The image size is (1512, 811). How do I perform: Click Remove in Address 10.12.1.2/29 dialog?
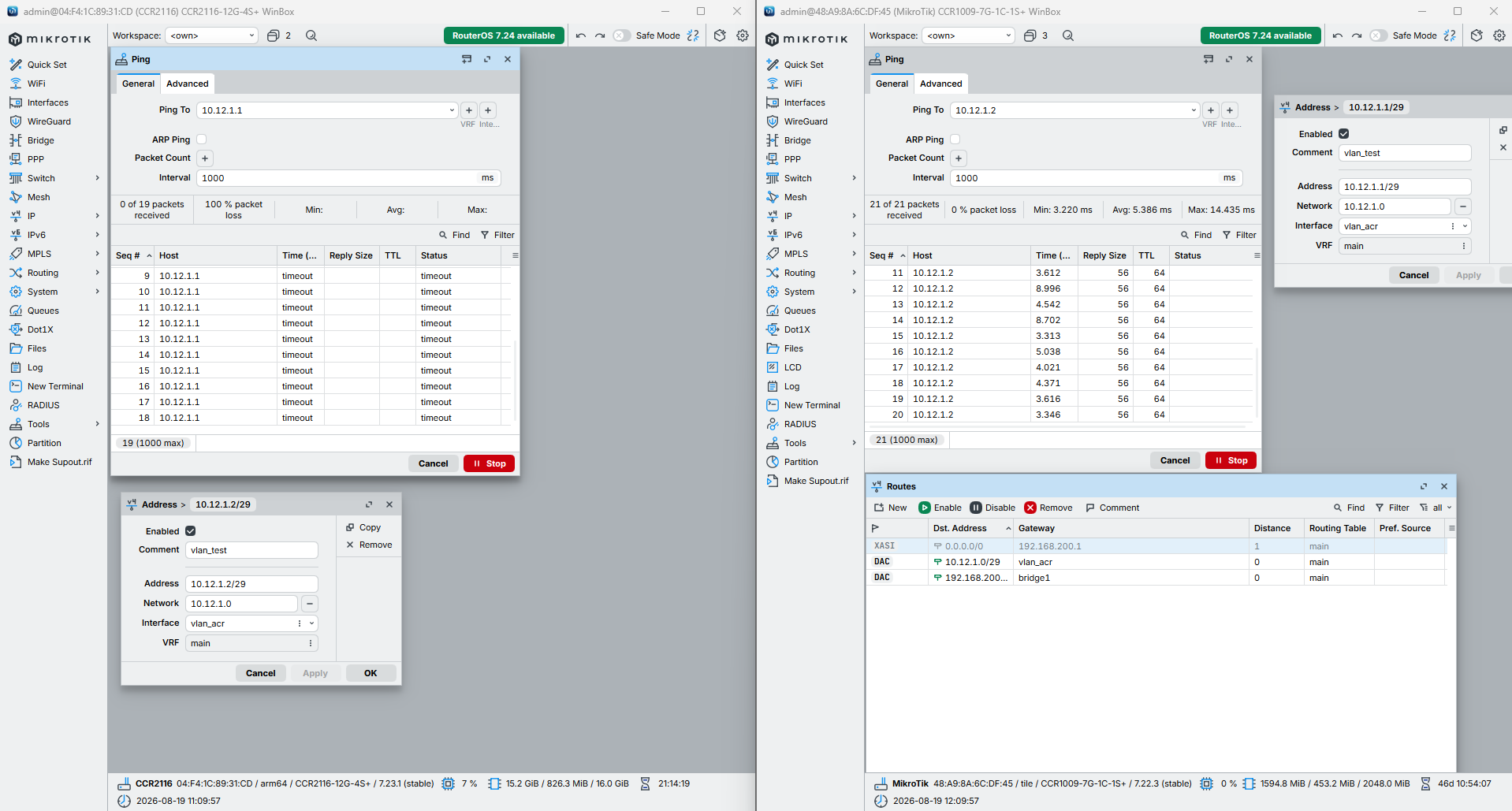coord(369,545)
